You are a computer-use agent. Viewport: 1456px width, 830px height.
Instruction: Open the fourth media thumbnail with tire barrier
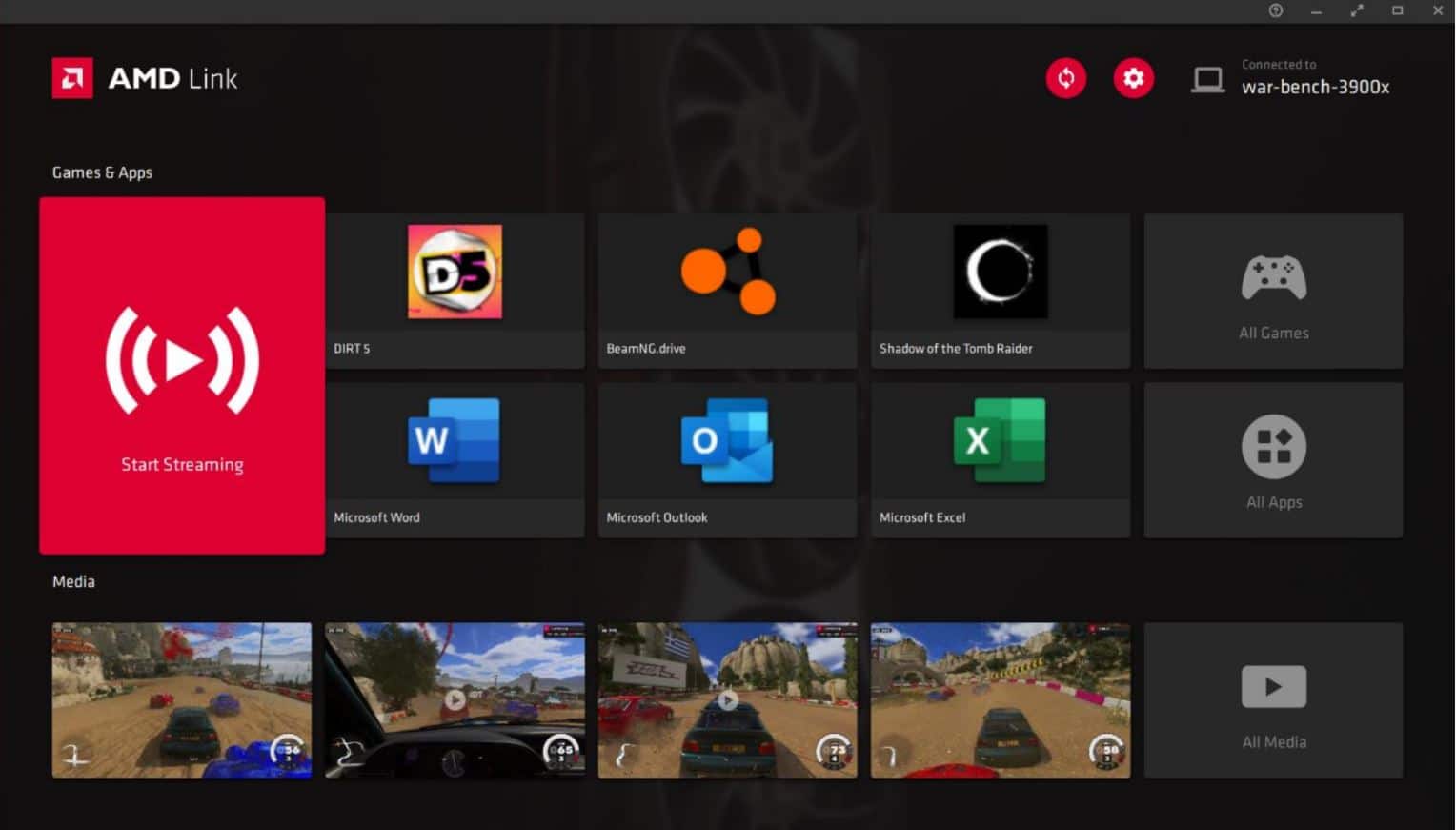(1001, 700)
